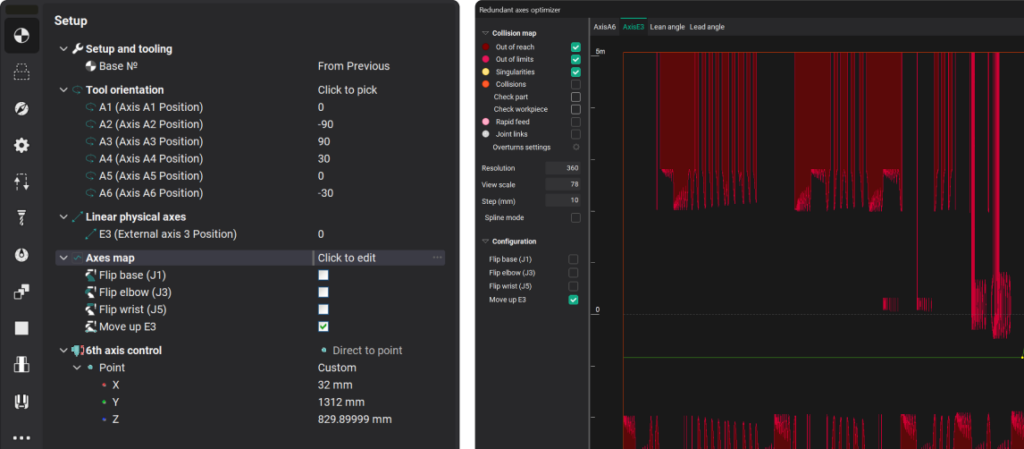This screenshot has height=449, width=1024.
Task: Open the AxisA6 tab
Action: click(x=604, y=27)
